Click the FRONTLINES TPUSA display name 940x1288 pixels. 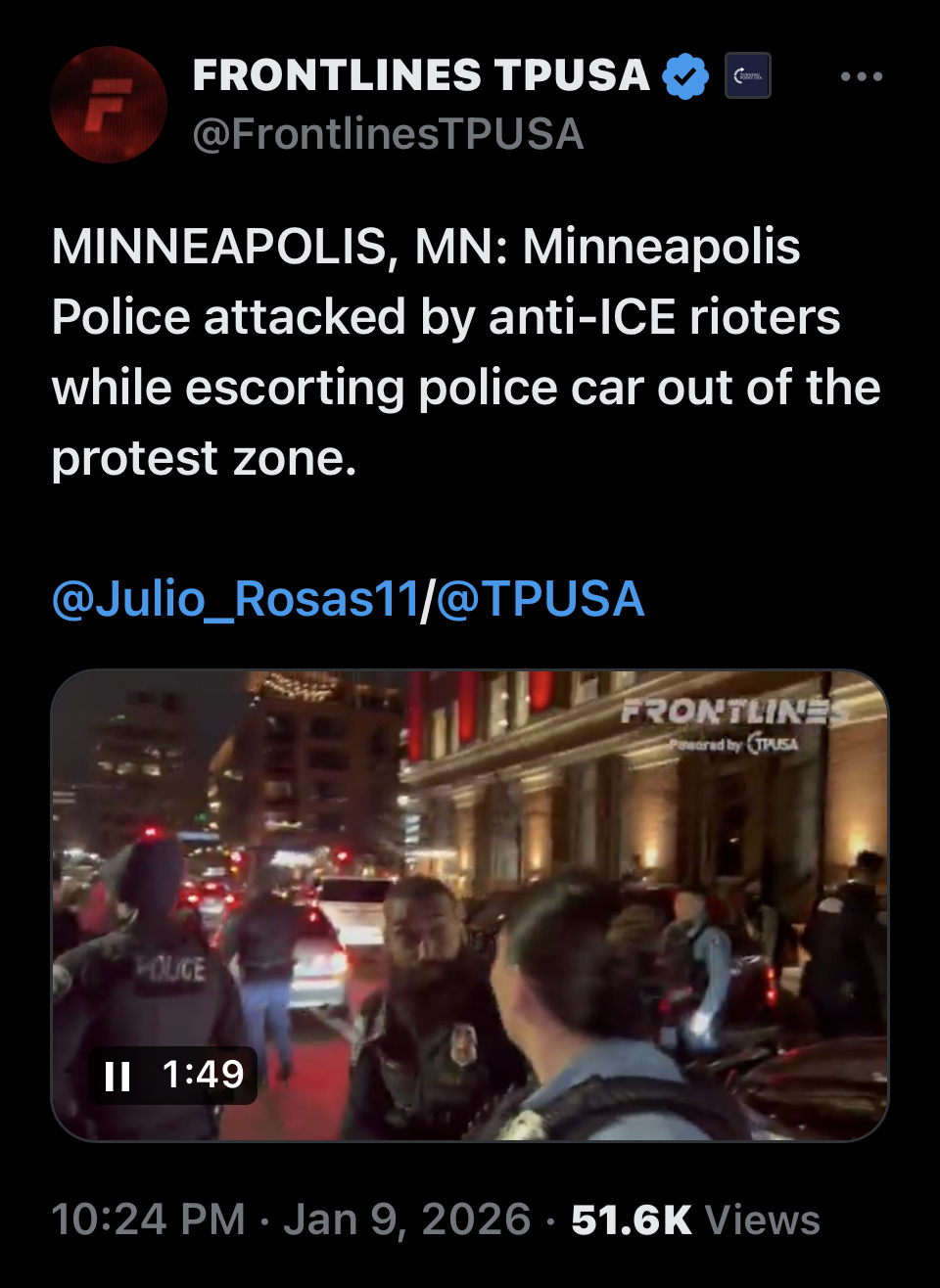pos(421,75)
